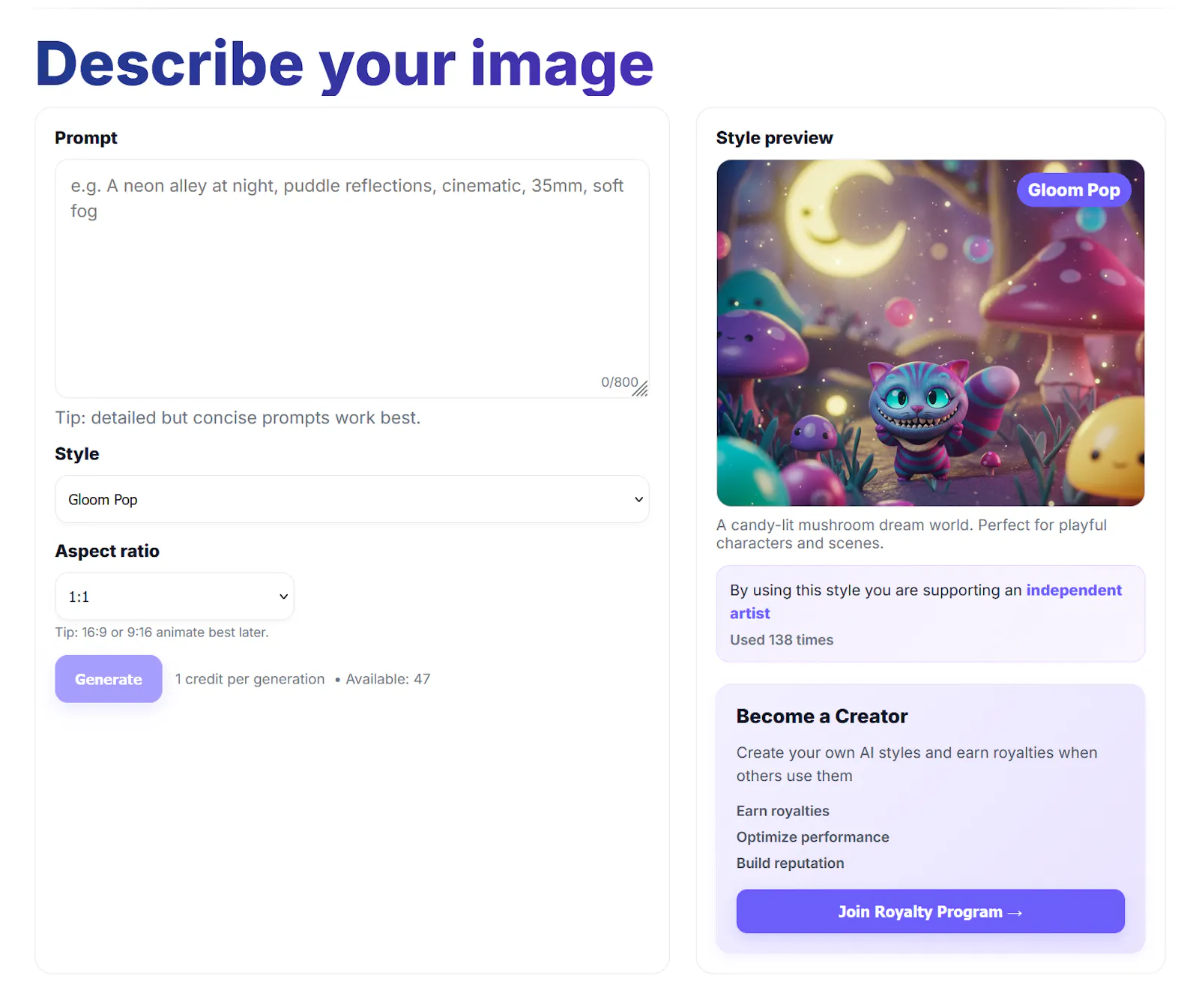Click the Gloom Pop badge on preview
This screenshot has height=1008, width=1199.
[1073, 190]
